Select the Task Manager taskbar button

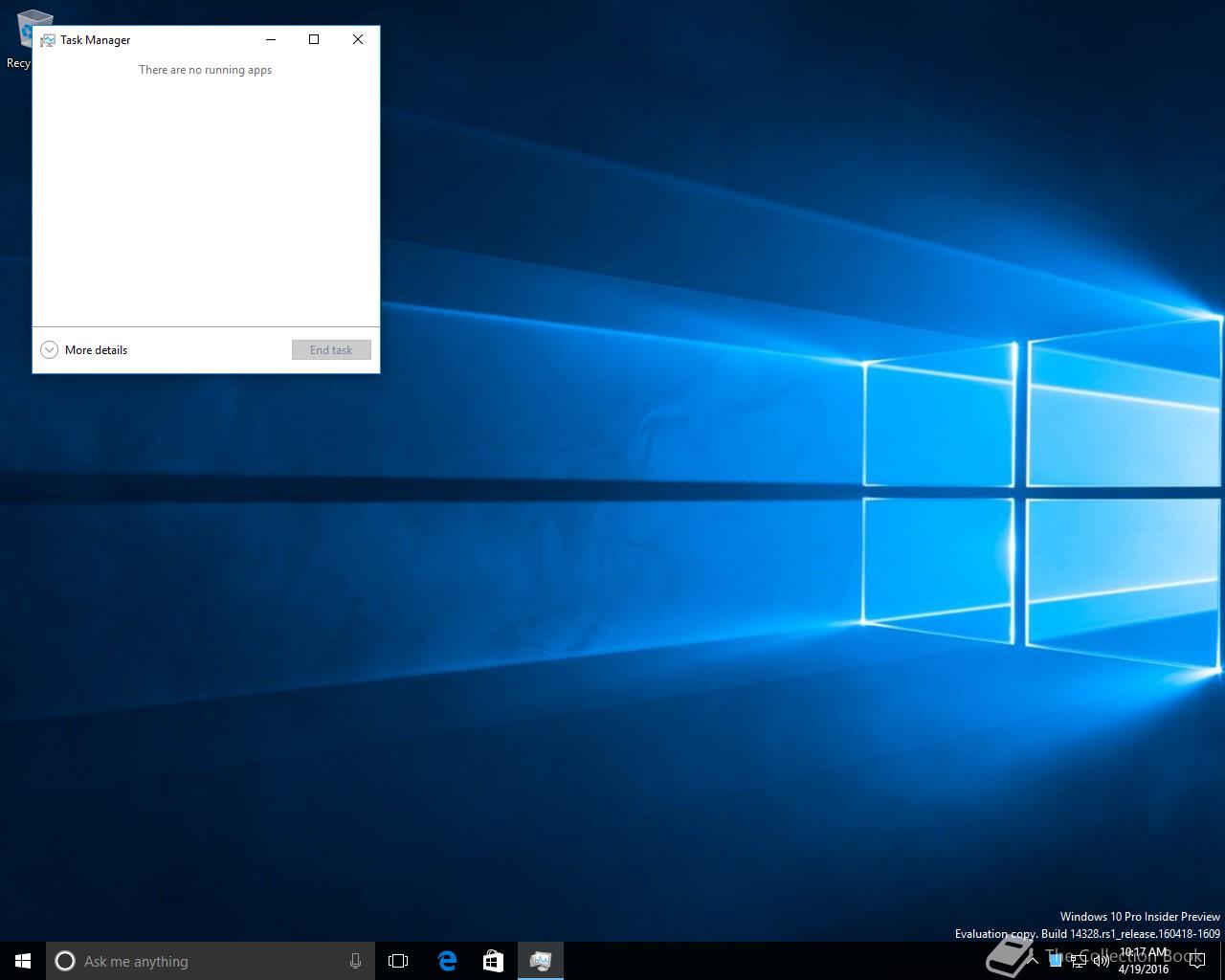(540, 961)
